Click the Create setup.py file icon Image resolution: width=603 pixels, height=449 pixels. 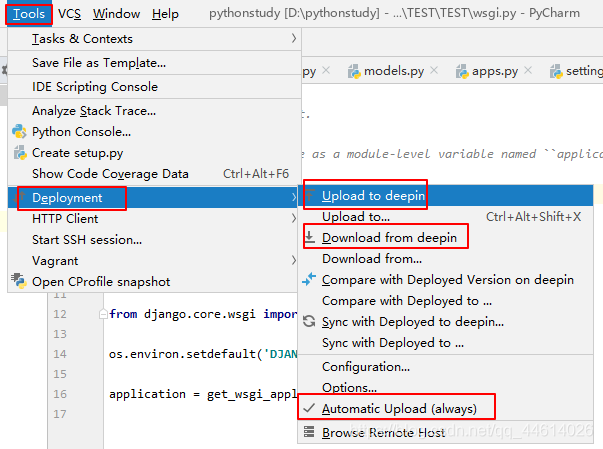pyautogui.click(x=20, y=153)
